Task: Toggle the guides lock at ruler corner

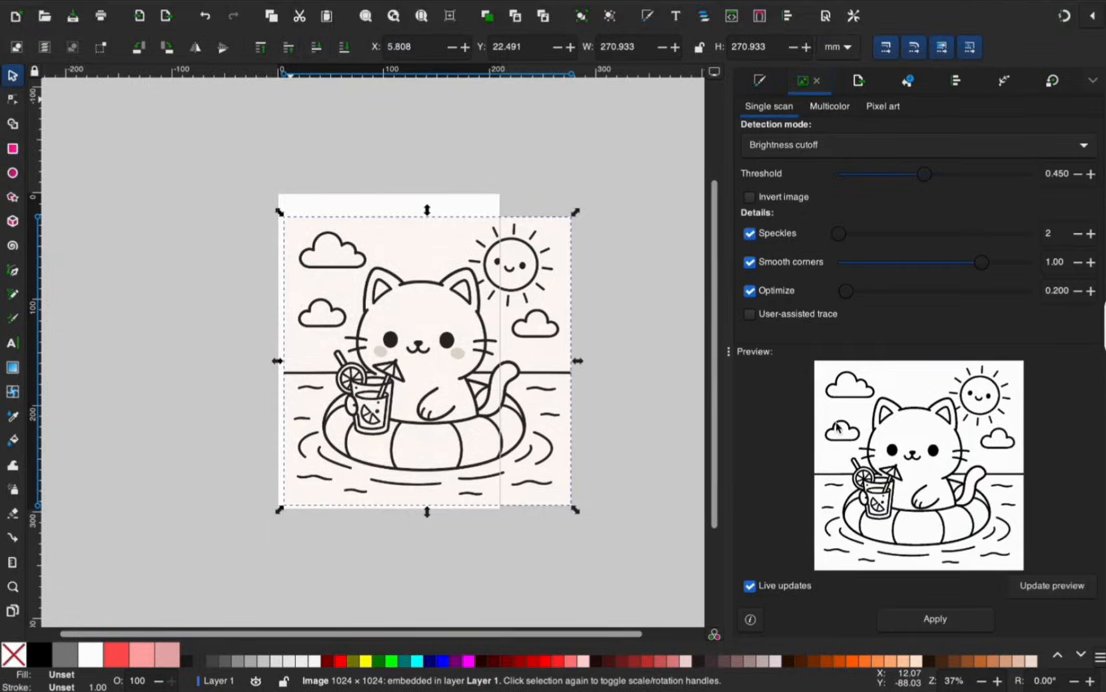Action: pos(35,71)
